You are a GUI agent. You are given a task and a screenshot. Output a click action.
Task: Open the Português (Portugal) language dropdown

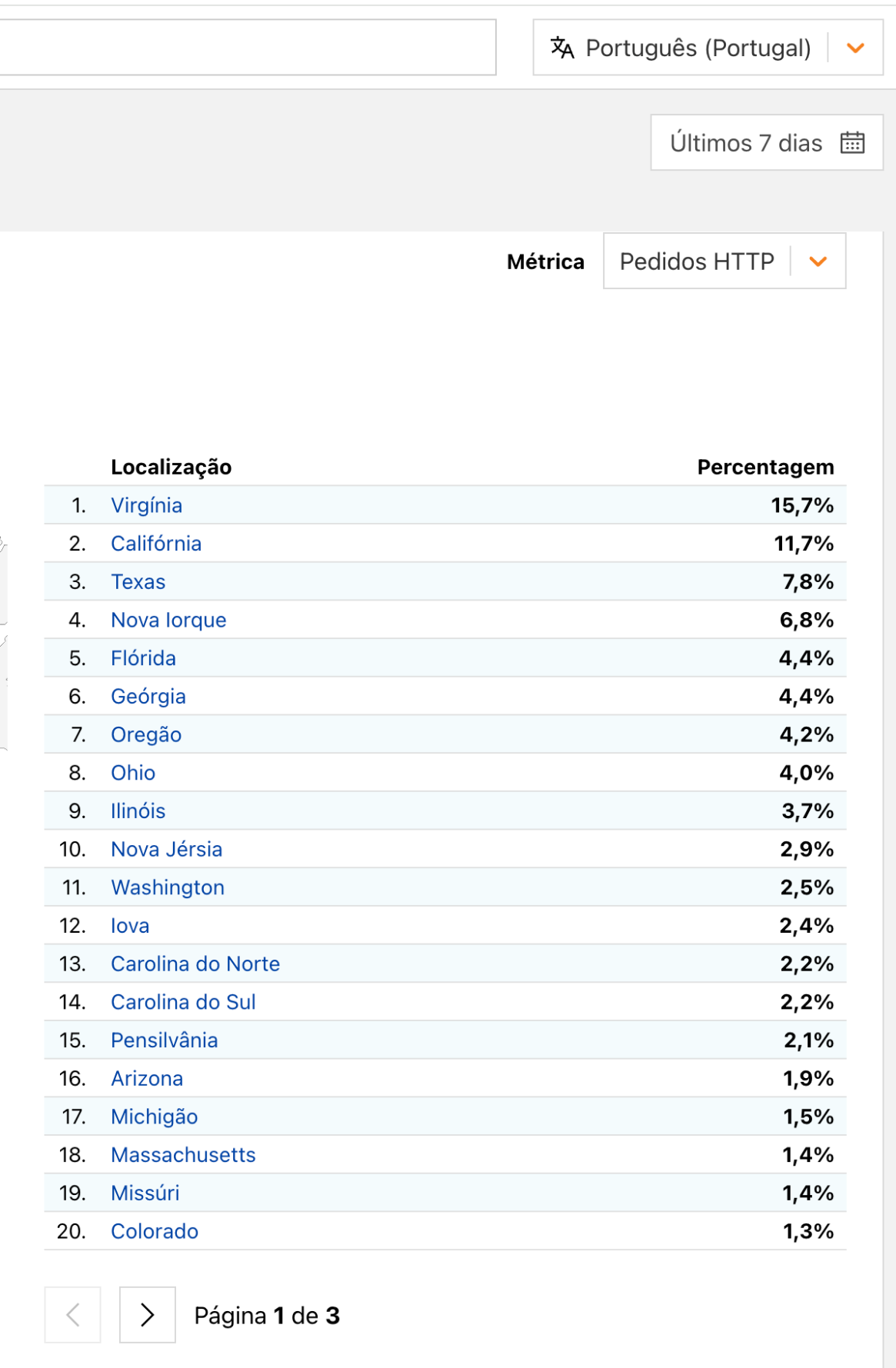(x=707, y=48)
